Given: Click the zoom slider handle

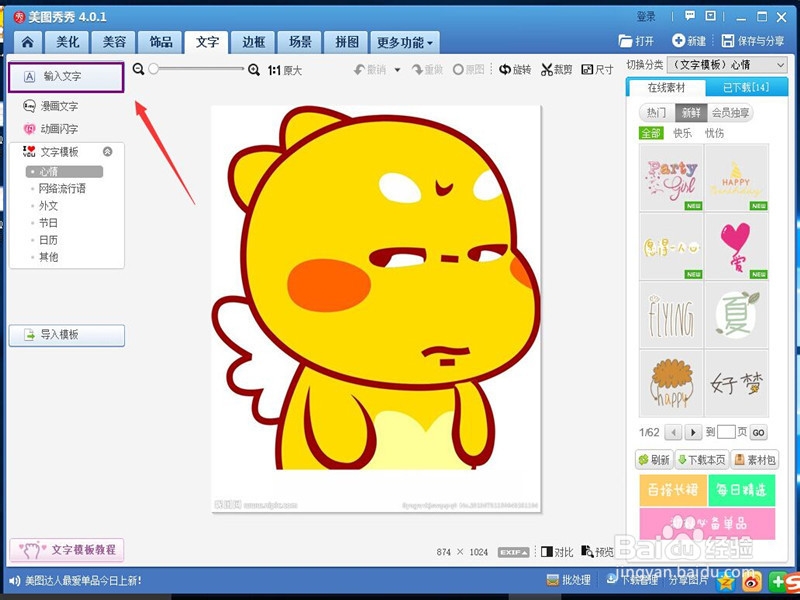Looking at the screenshot, I should (x=153, y=69).
